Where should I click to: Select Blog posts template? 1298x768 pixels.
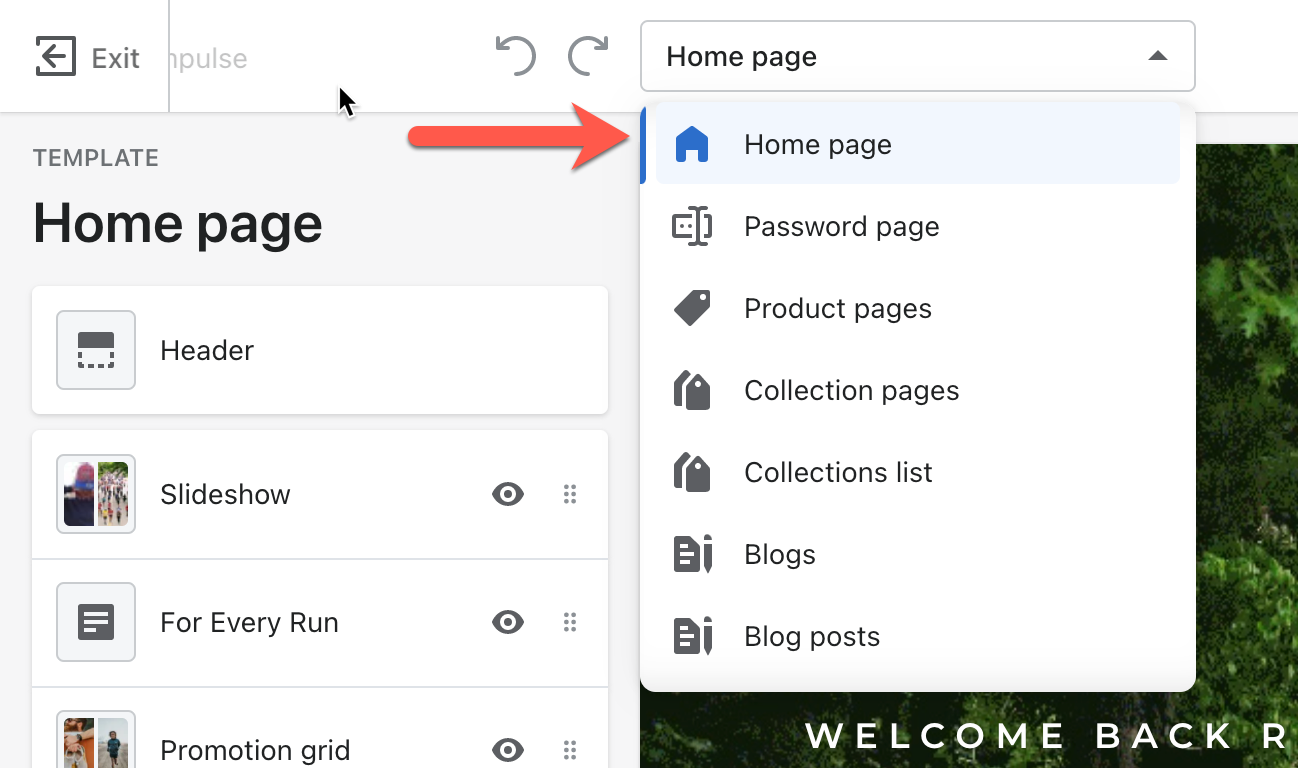(x=918, y=637)
